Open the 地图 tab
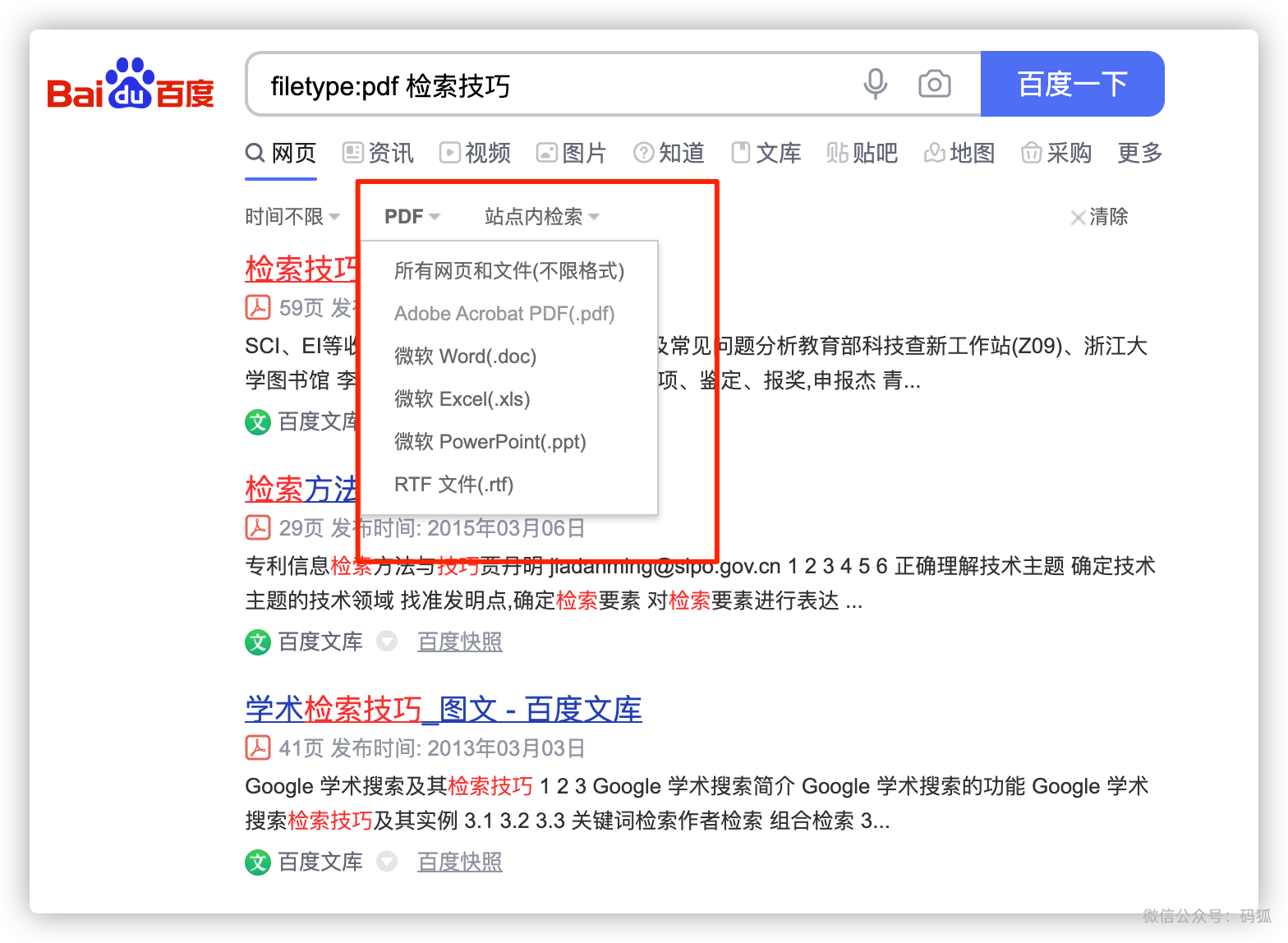This screenshot has width=1288, height=943. [x=959, y=153]
